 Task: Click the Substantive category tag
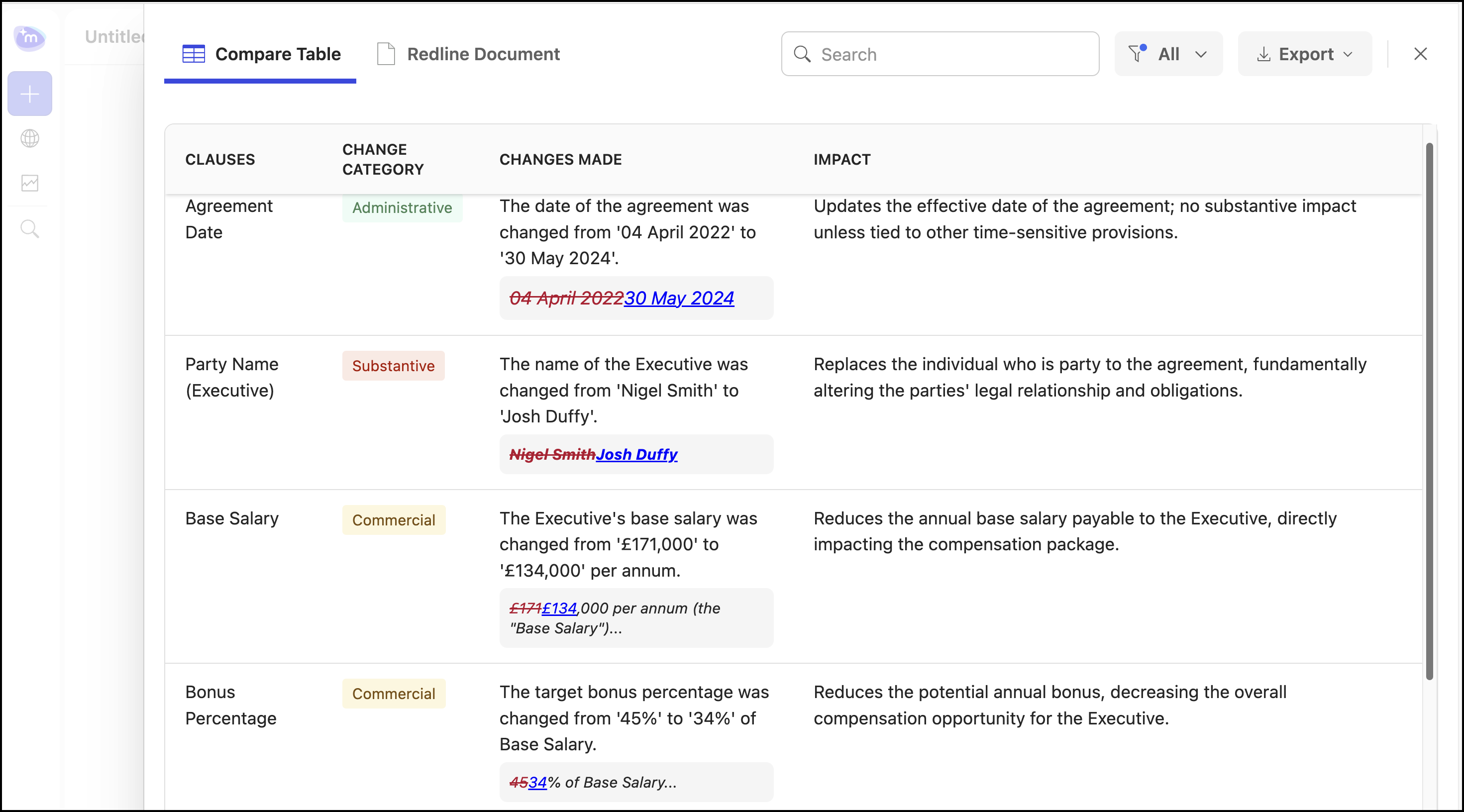tap(393, 366)
